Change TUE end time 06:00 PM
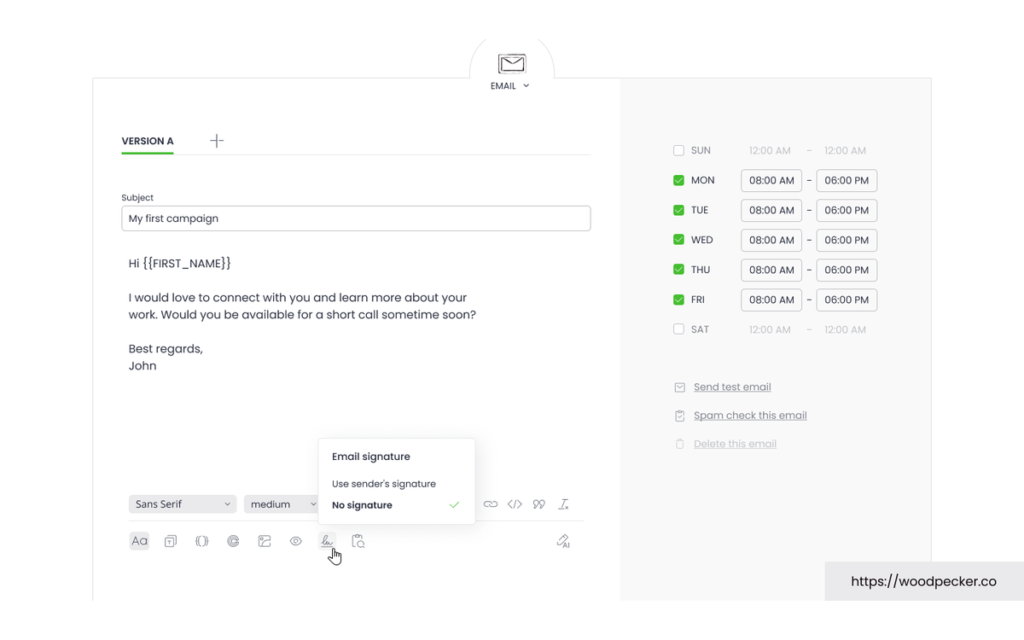Image resolution: width=1024 pixels, height=640 pixels. (x=846, y=210)
